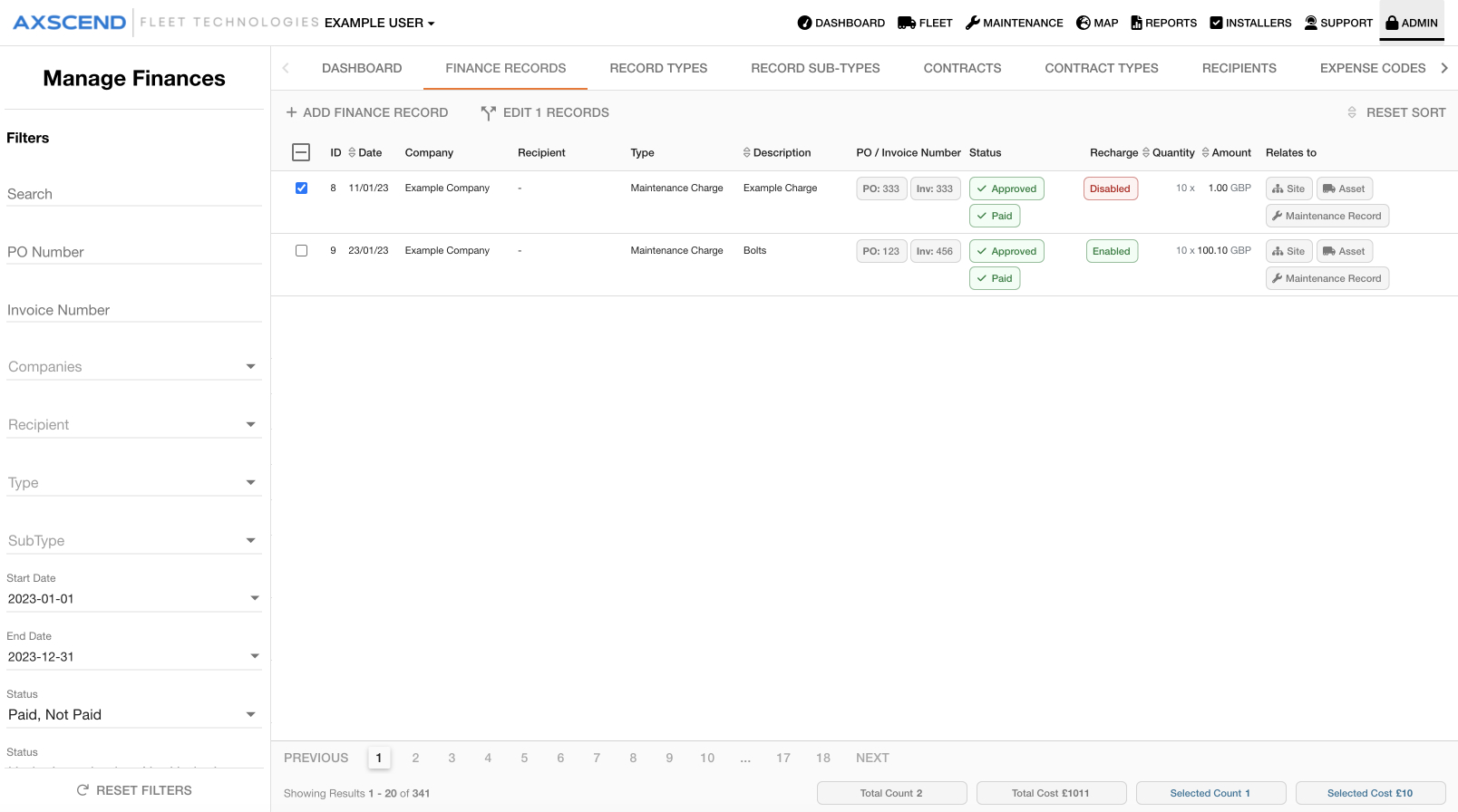This screenshot has width=1458, height=812.
Task: Click the plus icon to add finance record
Action: (291, 112)
